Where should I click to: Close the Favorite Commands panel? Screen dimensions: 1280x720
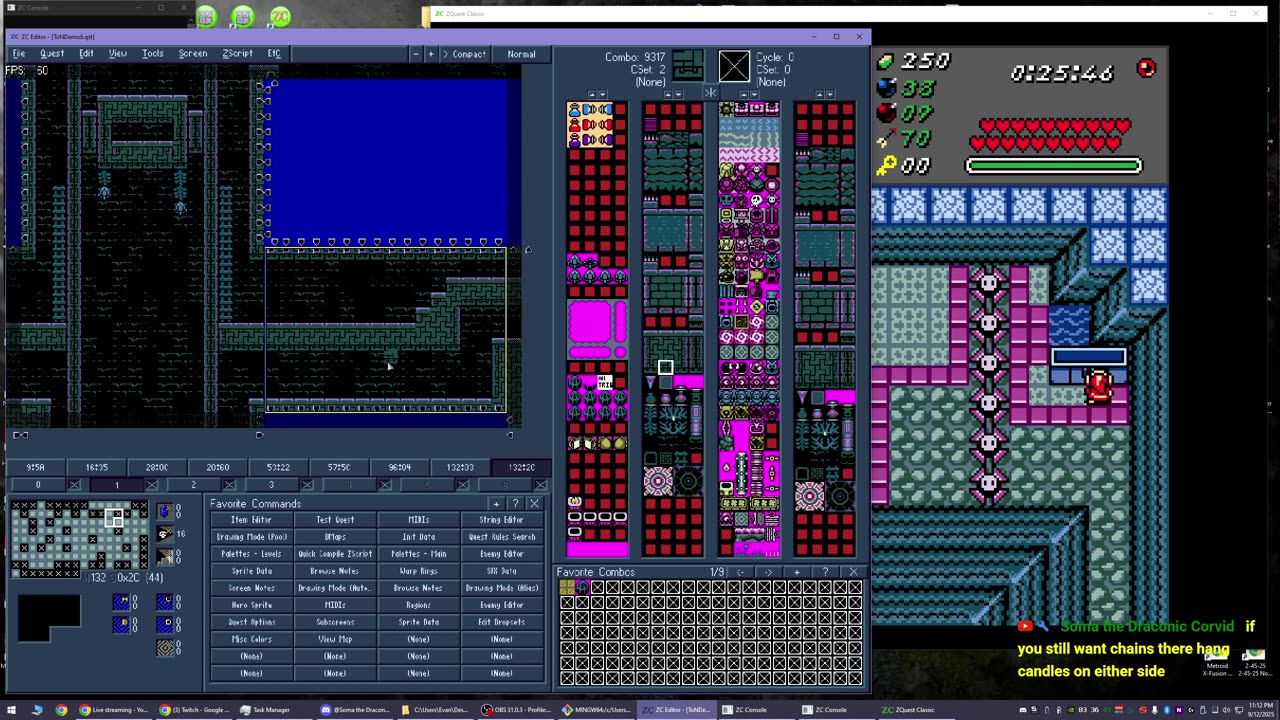pos(534,504)
